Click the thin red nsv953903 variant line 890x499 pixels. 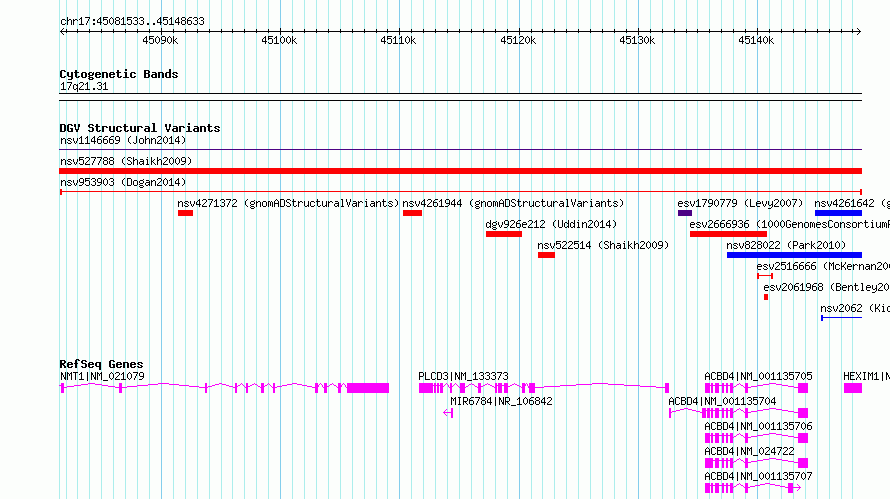point(460,192)
